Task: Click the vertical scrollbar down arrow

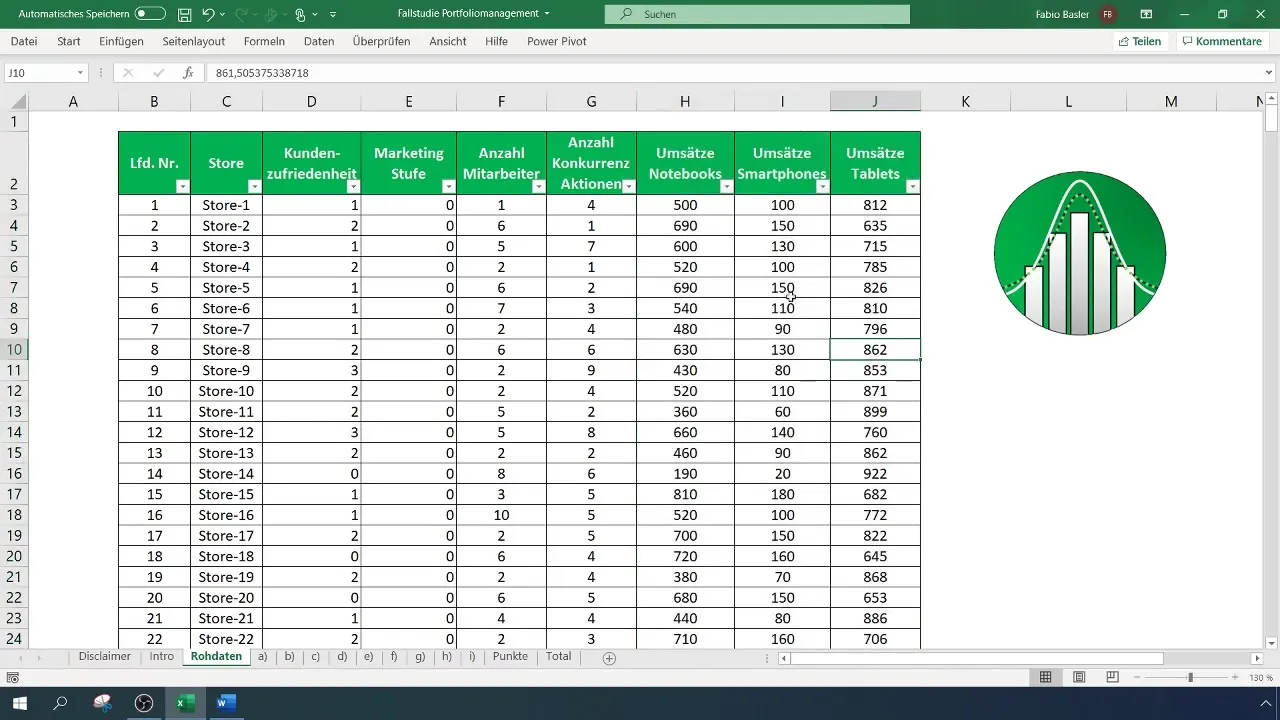Action: (1271, 643)
